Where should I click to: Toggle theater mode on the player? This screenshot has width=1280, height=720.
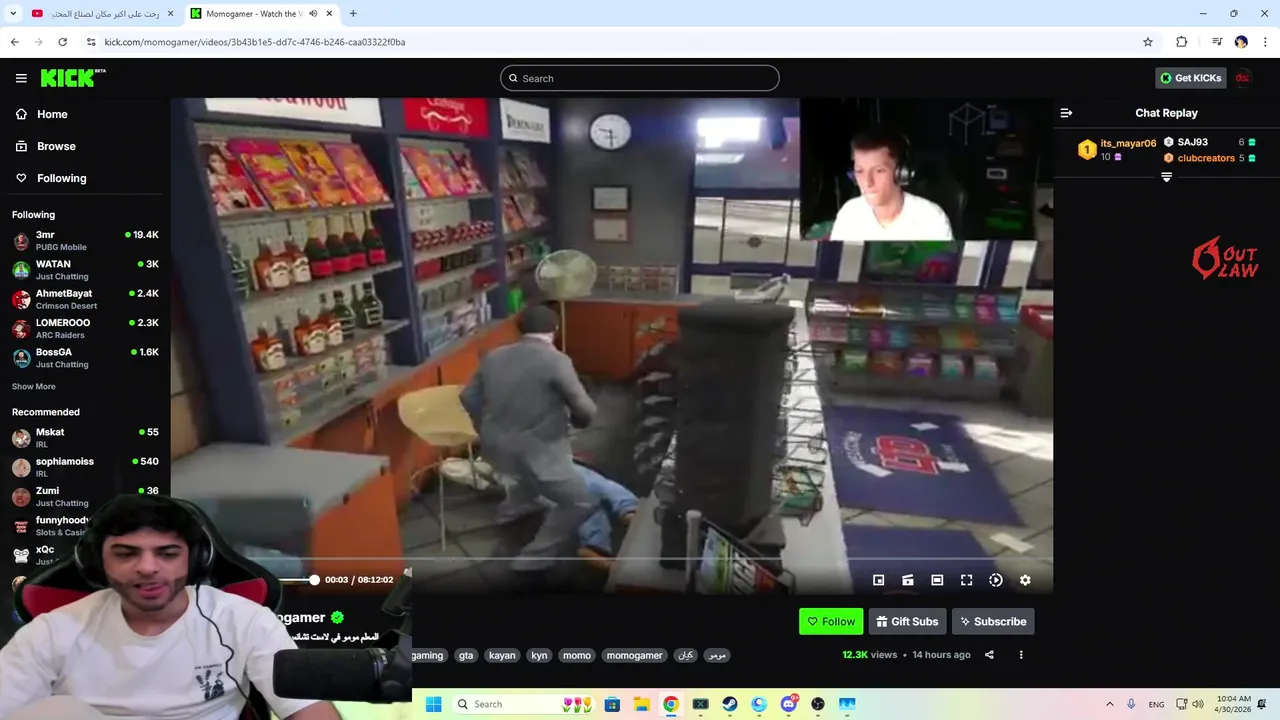click(937, 580)
